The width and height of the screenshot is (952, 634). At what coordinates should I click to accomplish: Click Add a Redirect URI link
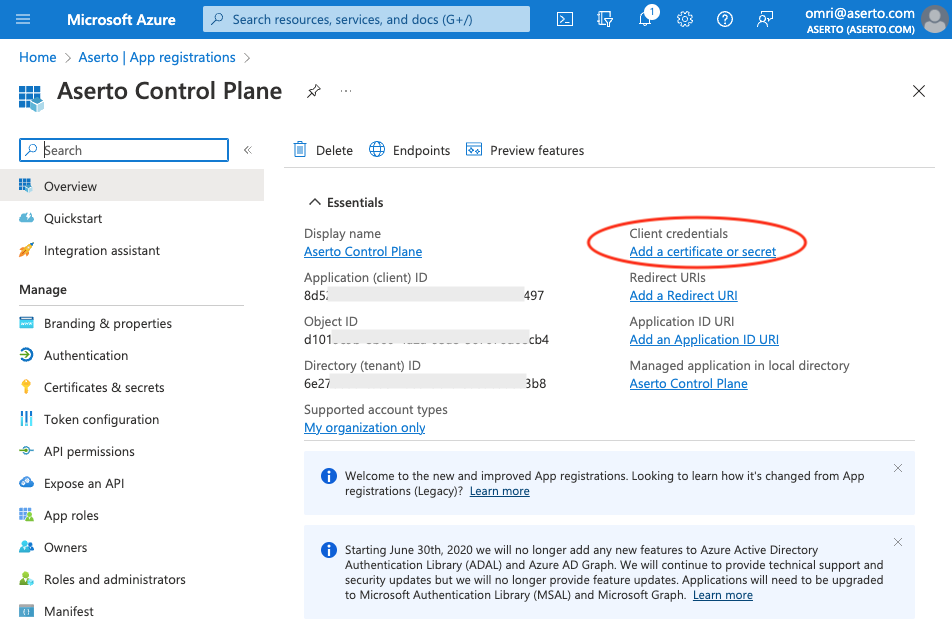tap(683, 295)
